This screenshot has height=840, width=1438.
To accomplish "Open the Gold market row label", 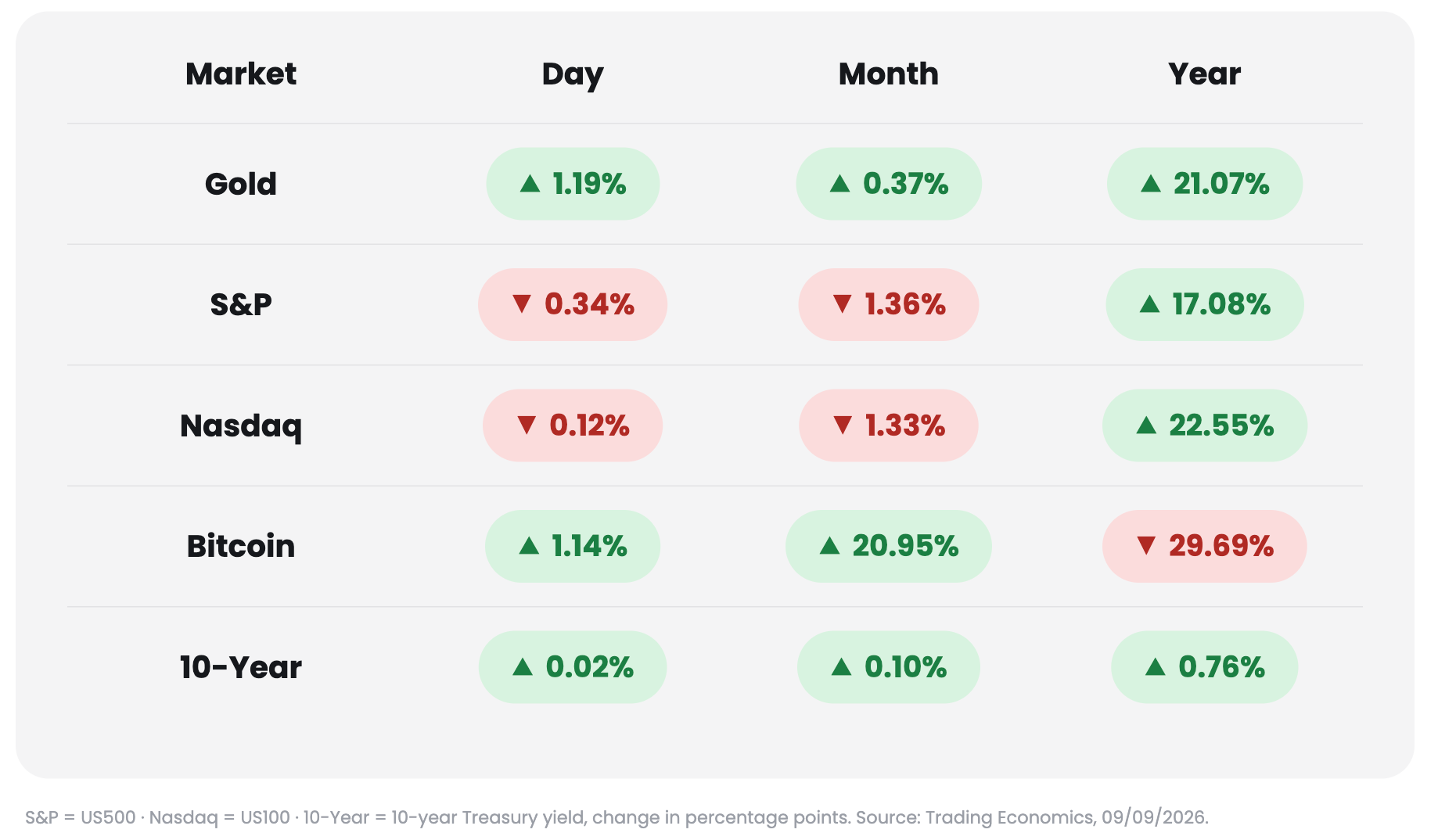I will click(x=241, y=184).
